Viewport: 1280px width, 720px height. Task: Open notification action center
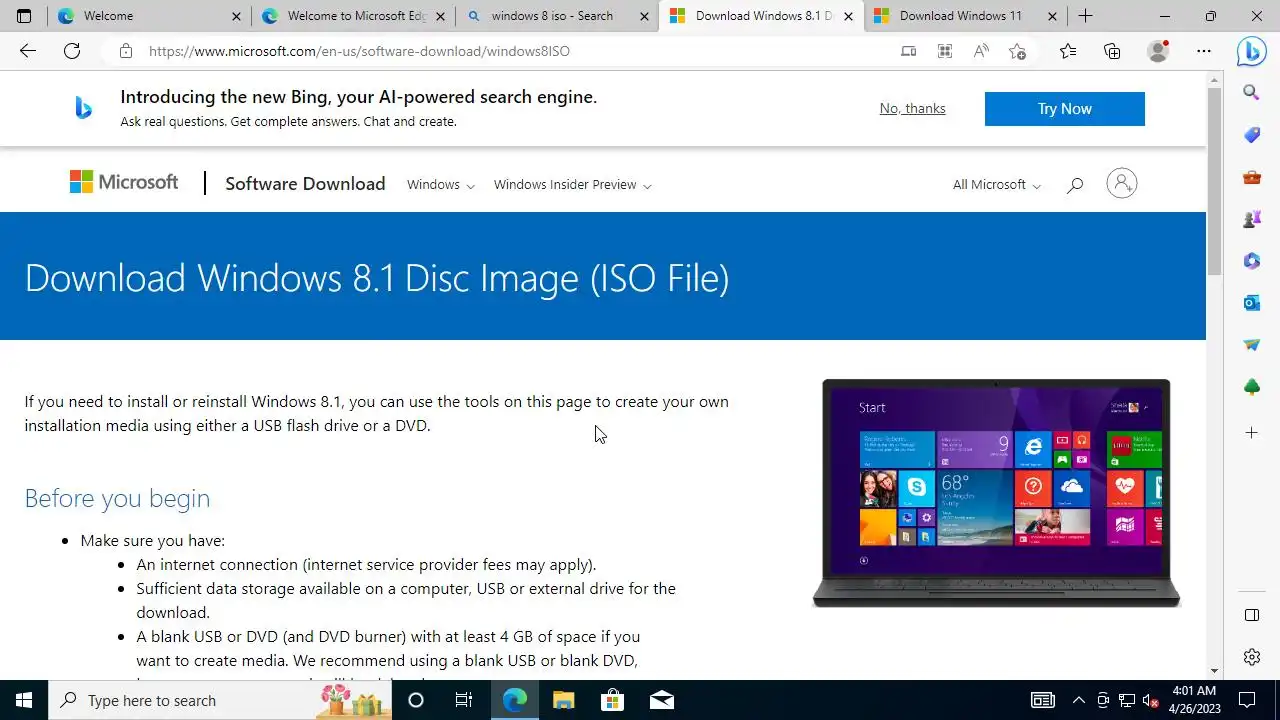pos(1248,700)
